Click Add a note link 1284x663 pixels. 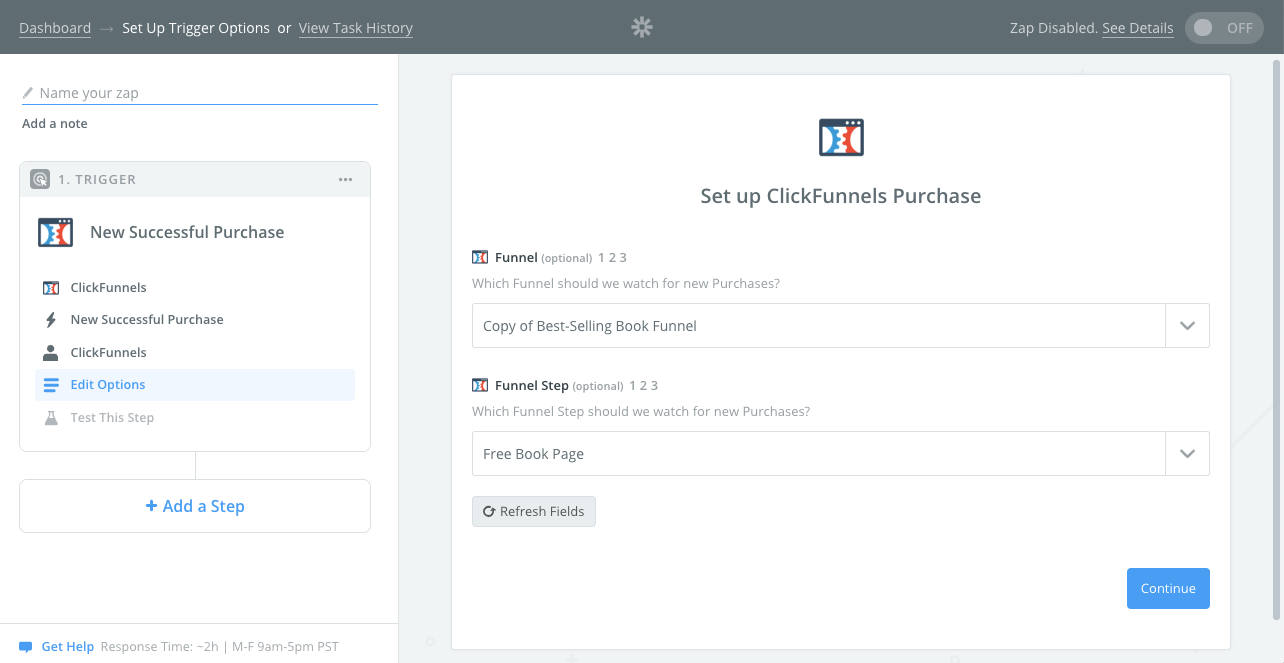coord(55,124)
